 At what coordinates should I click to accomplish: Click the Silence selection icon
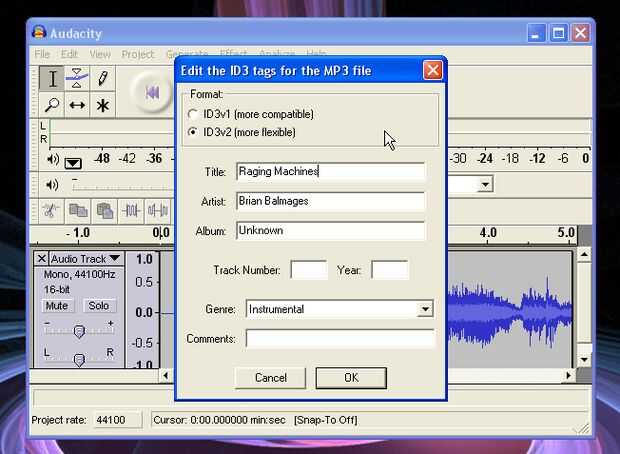pos(158,211)
